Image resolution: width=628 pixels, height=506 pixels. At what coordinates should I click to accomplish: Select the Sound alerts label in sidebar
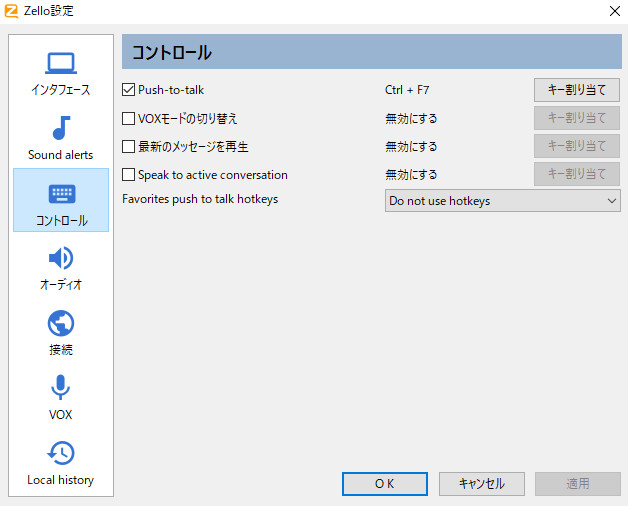60,155
